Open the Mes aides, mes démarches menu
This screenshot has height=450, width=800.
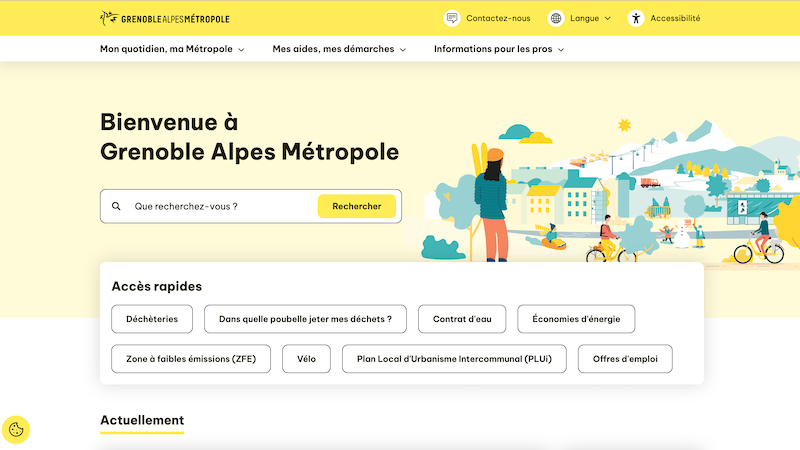click(x=339, y=49)
